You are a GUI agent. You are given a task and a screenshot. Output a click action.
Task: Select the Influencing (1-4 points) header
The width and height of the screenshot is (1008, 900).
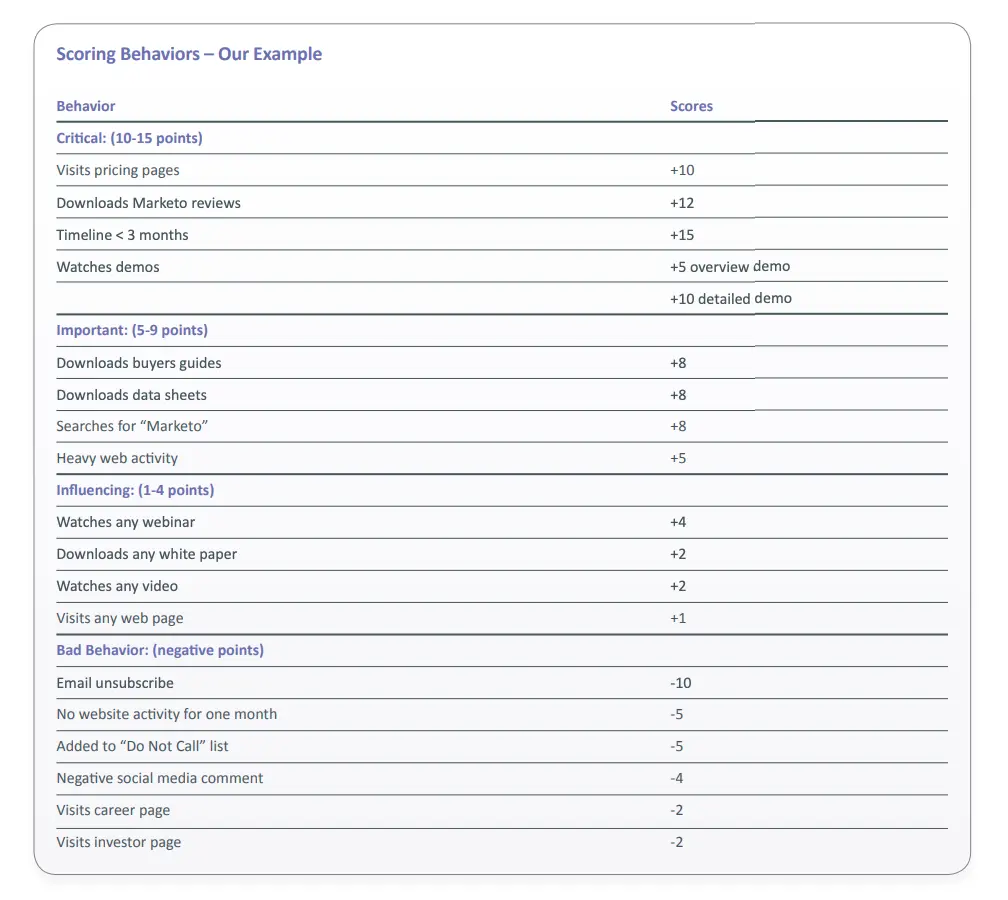click(x=136, y=490)
